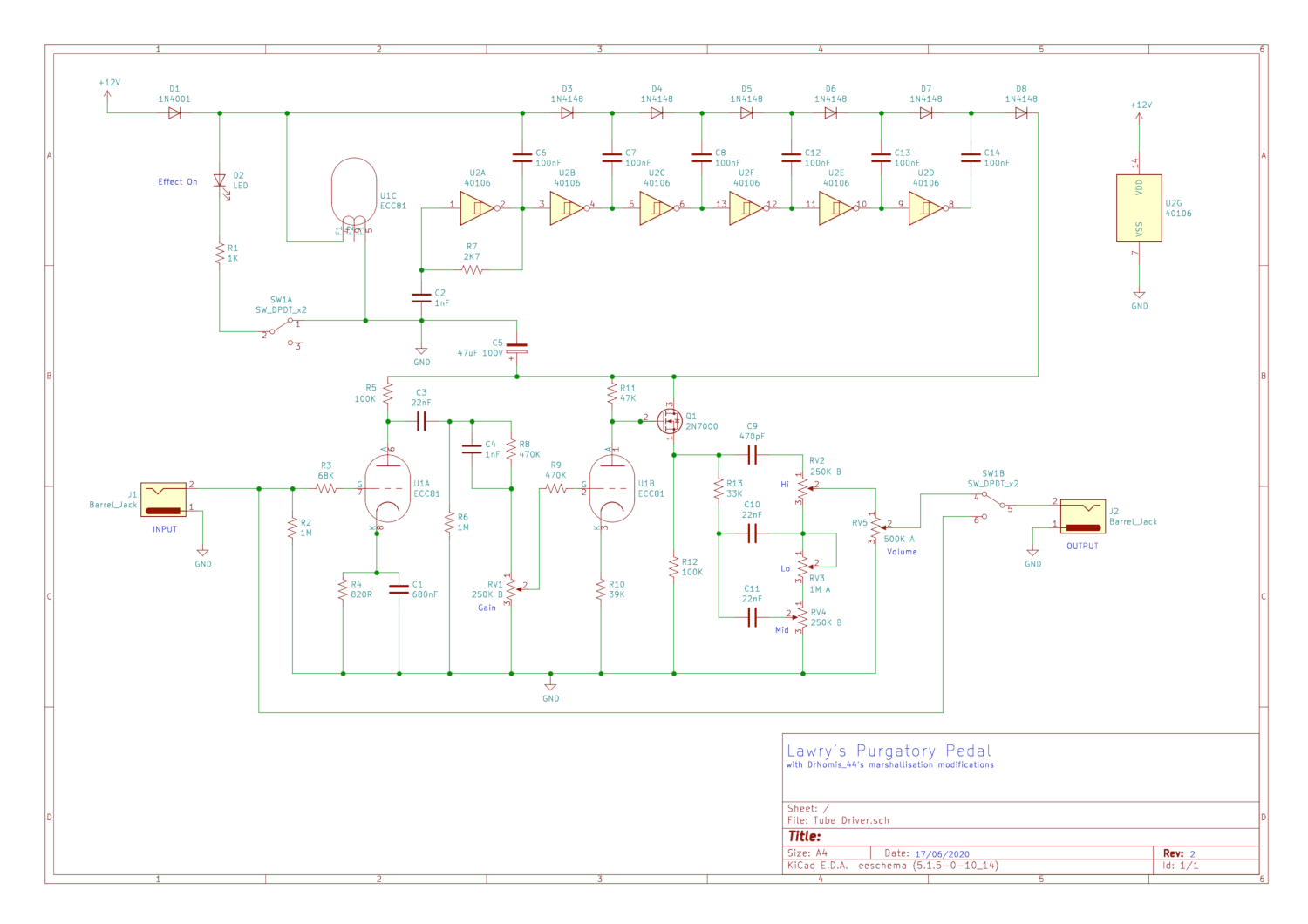Select the U2A 40106 inverter symbol
This screenshot has height=924, width=1308.
click(x=477, y=208)
